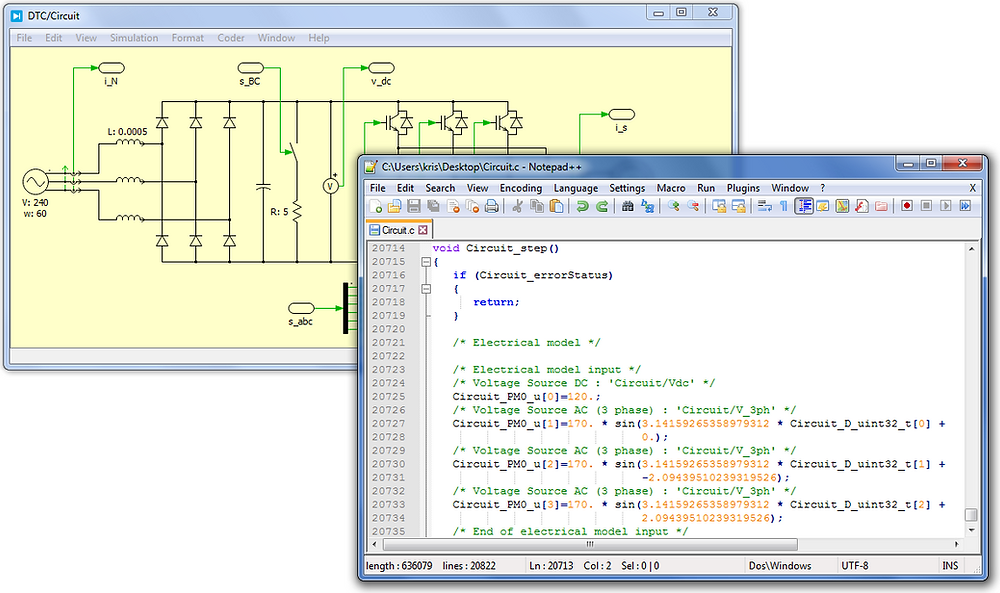Select the voltmeter component in the circuit

pyautogui.click(x=330, y=186)
